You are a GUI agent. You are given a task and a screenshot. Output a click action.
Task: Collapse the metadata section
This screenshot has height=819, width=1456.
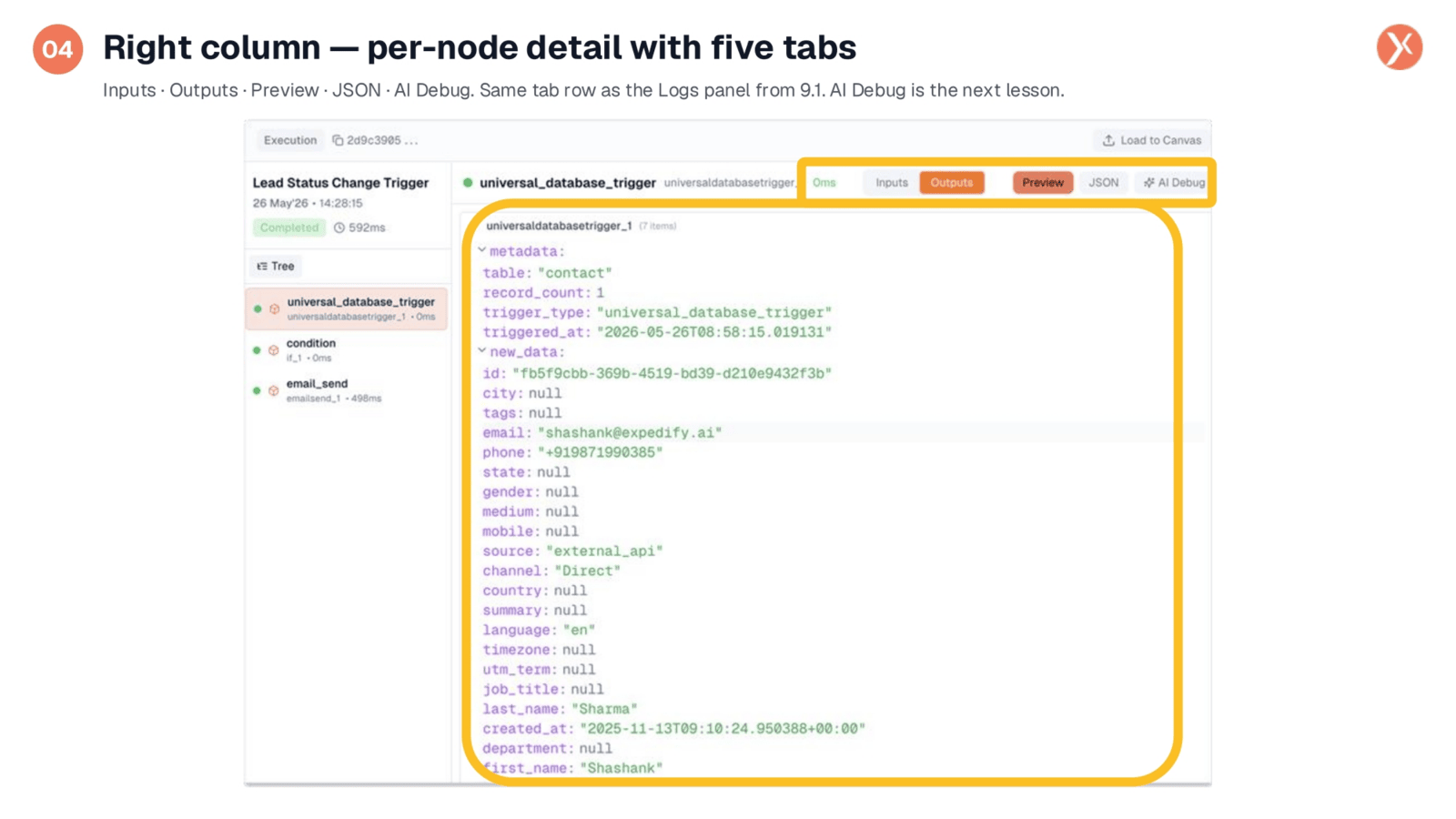(482, 250)
